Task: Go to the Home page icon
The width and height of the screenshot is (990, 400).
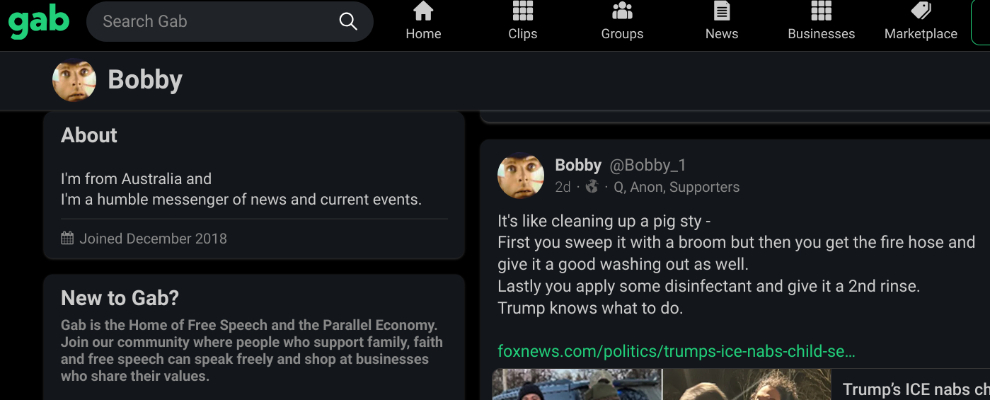Action: point(423,11)
